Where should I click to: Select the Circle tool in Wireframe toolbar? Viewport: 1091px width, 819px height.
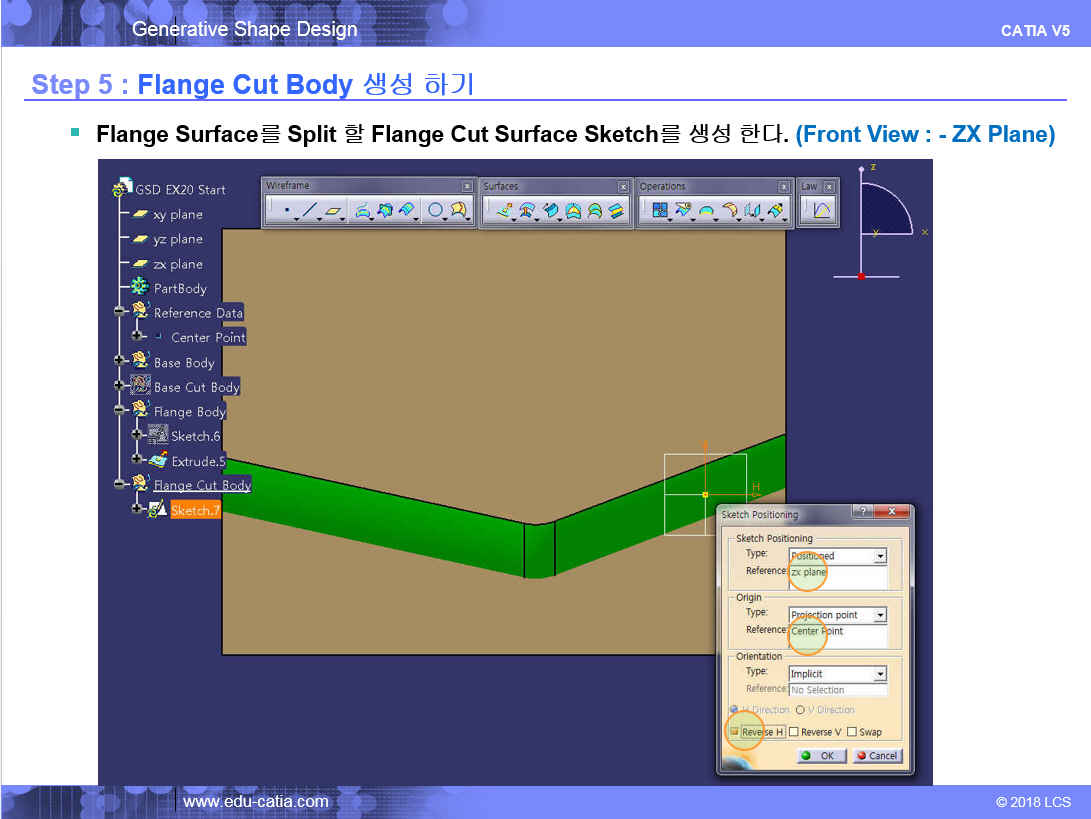435,210
